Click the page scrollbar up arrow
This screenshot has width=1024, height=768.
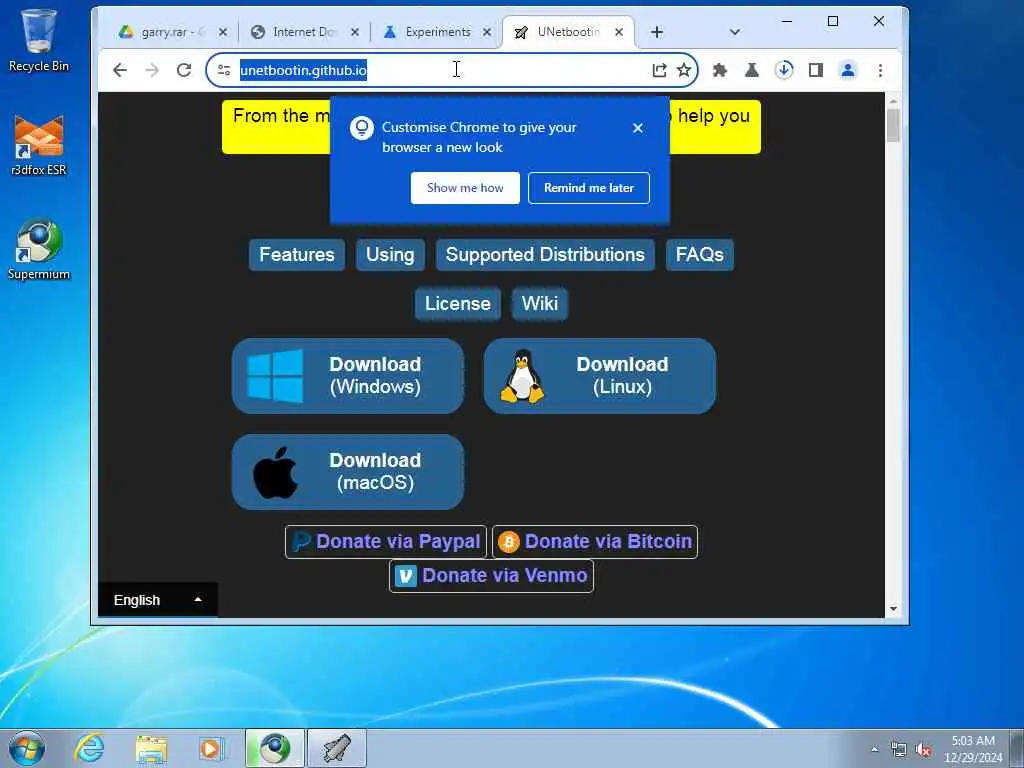coord(893,101)
